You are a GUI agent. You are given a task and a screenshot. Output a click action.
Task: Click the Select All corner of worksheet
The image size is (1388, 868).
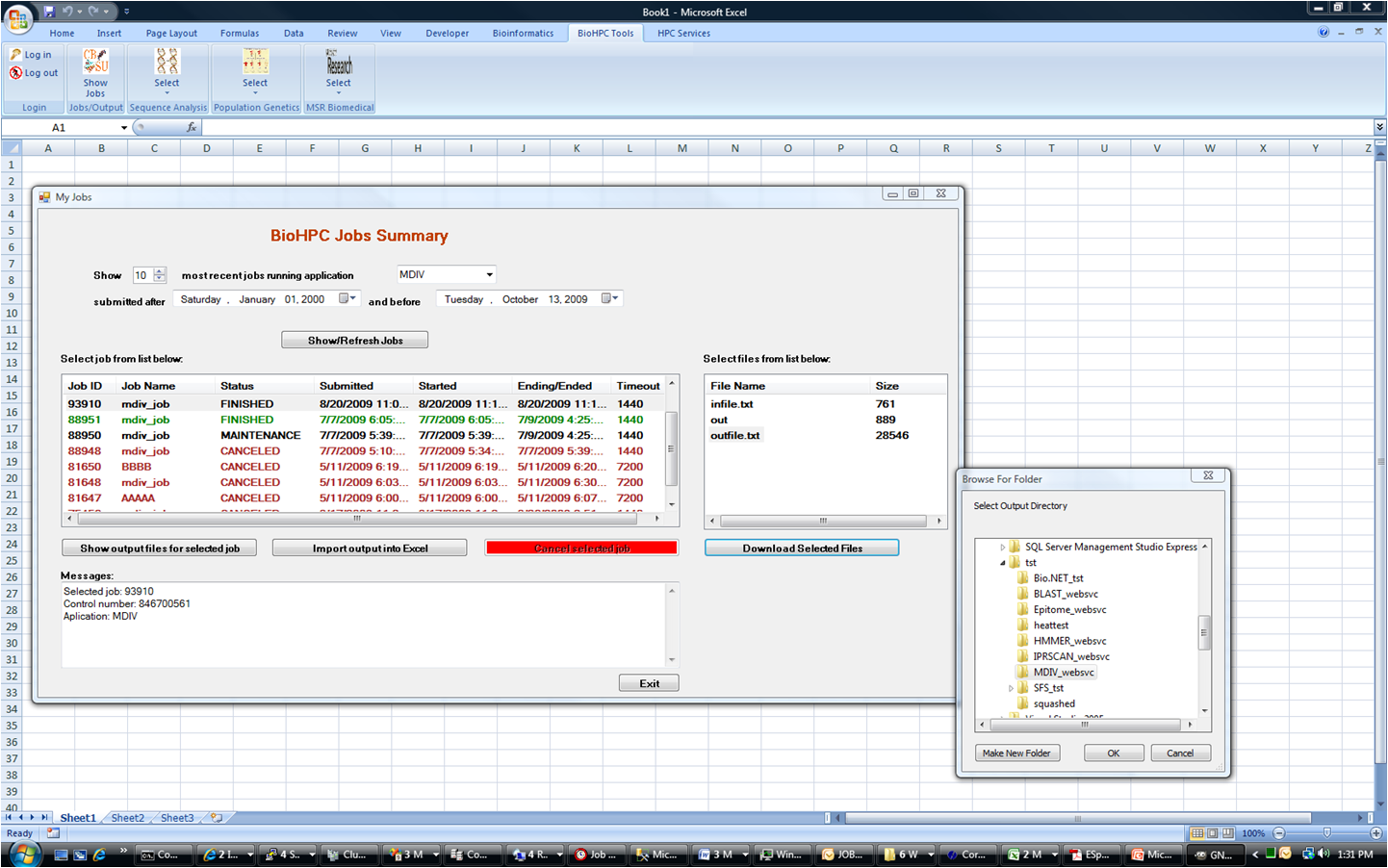(x=12, y=148)
